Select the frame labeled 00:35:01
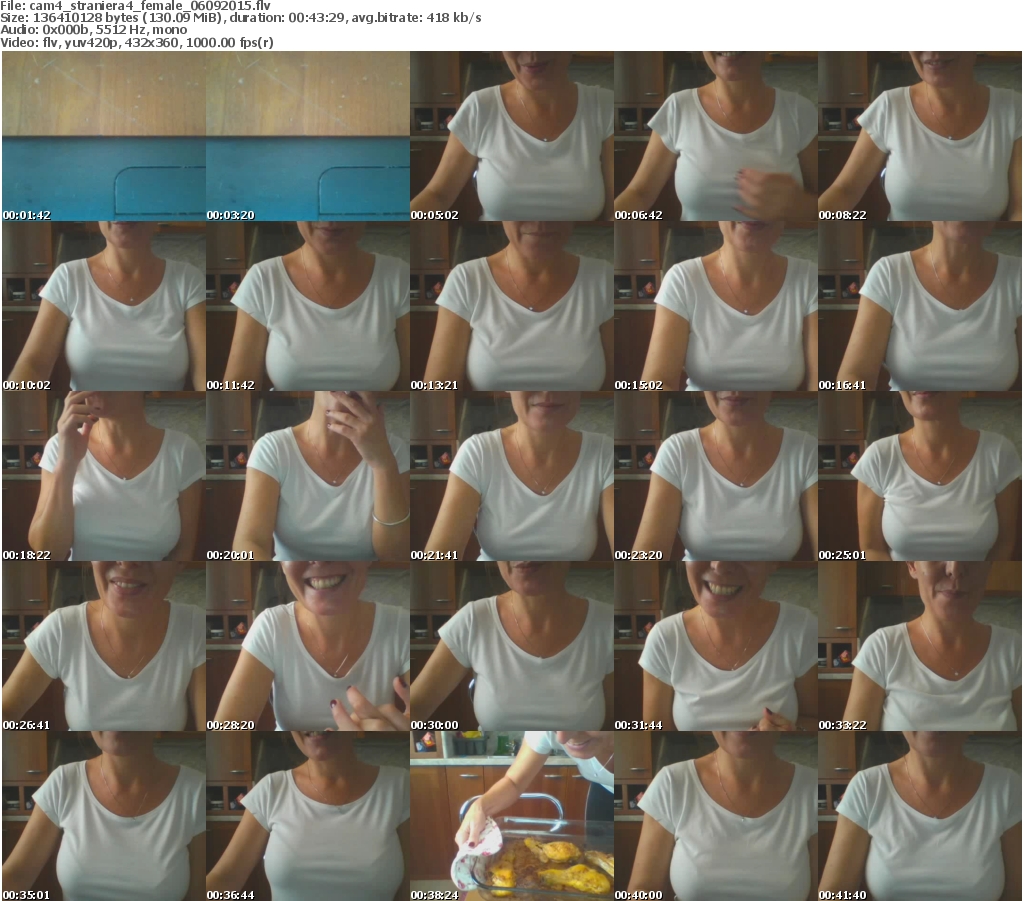This screenshot has width=1024, height=901. (x=104, y=815)
